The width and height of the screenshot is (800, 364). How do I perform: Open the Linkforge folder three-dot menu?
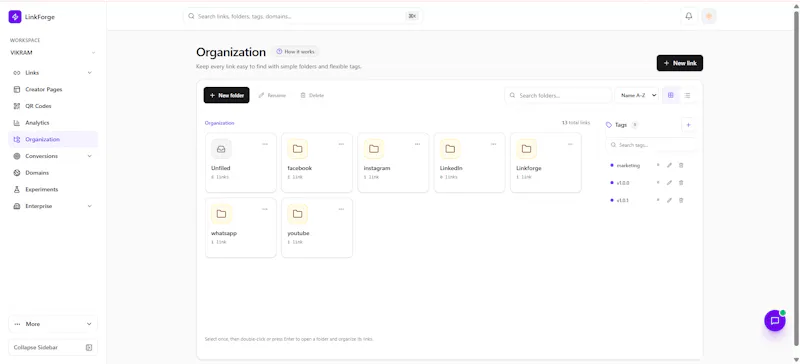(570, 144)
